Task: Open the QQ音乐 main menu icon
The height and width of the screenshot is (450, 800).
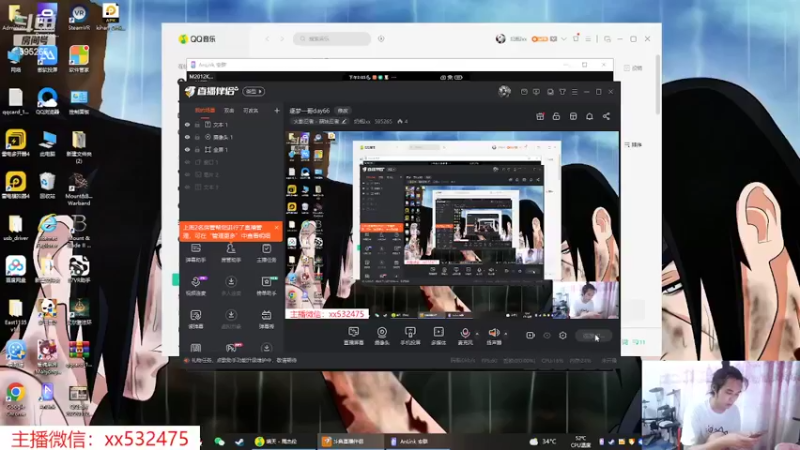Action: click(x=588, y=39)
